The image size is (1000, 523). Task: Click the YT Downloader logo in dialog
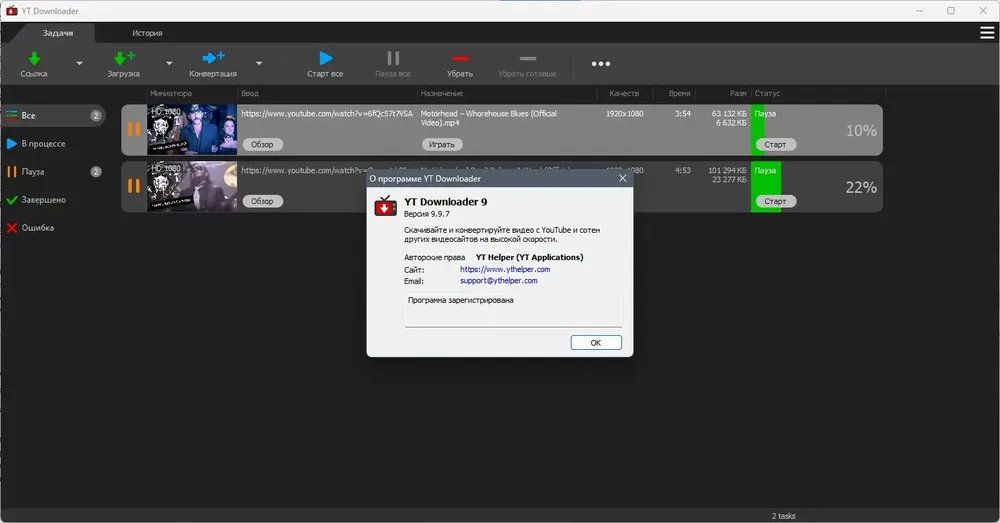coord(385,206)
